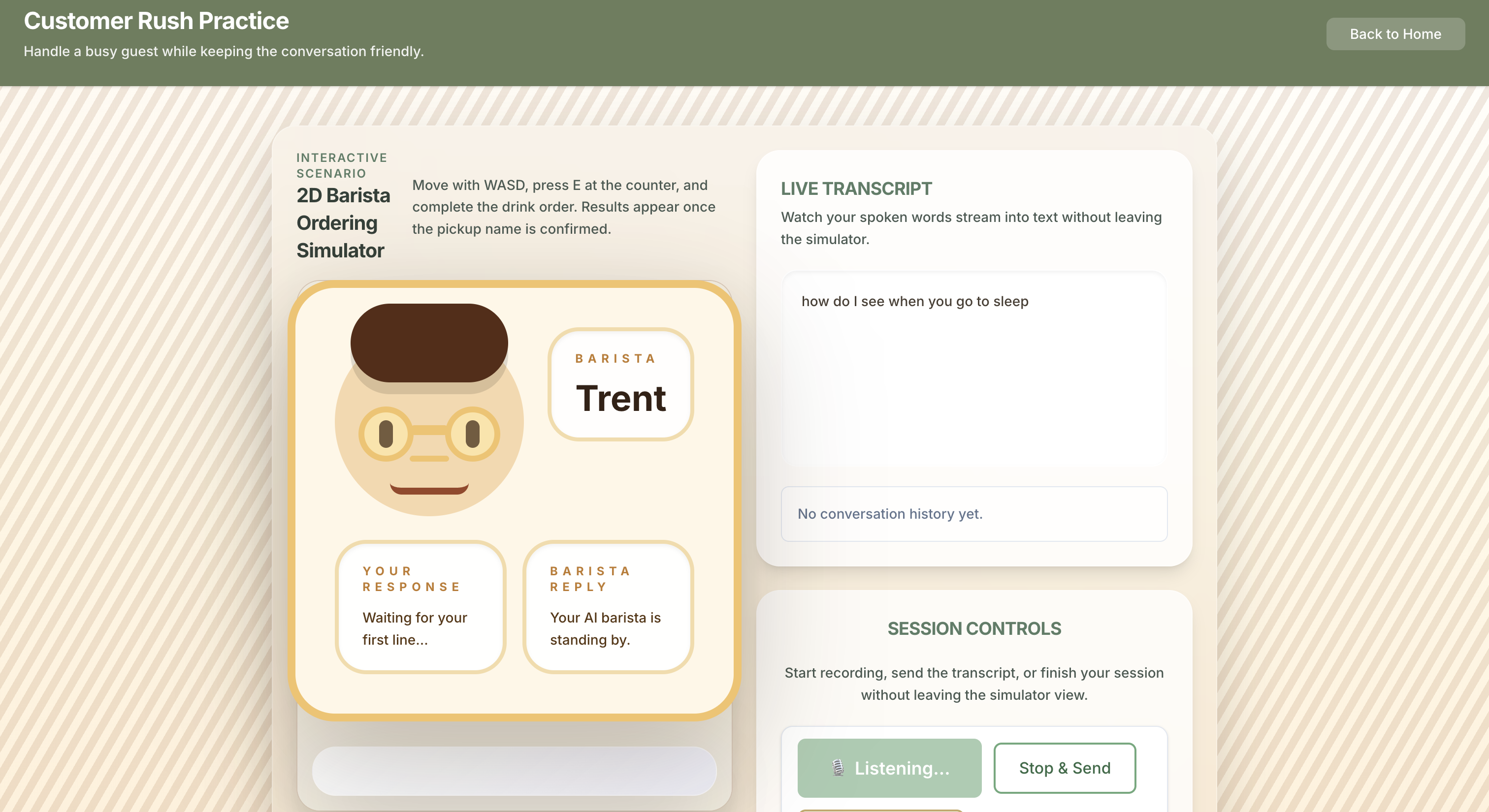Go Back to Home
1489x812 pixels.
pyautogui.click(x=1395, y=34)
